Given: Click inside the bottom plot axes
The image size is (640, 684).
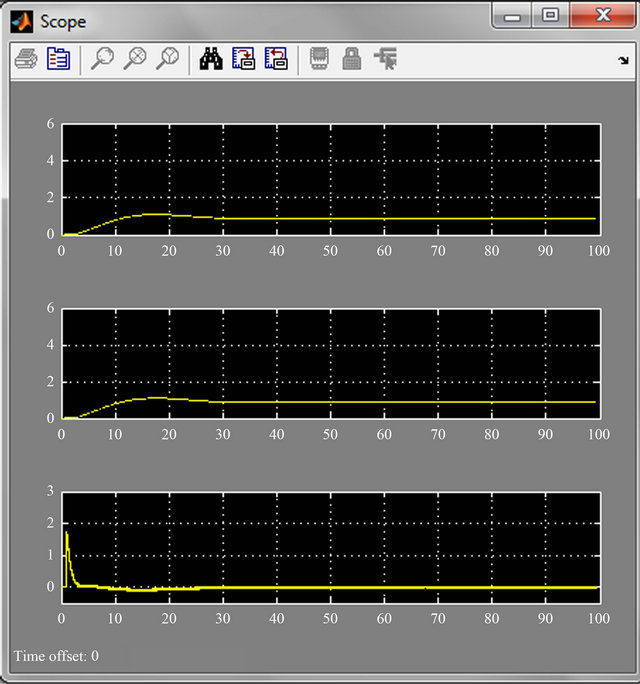Looking at the screenshot, I should click(x=331, y=548).
